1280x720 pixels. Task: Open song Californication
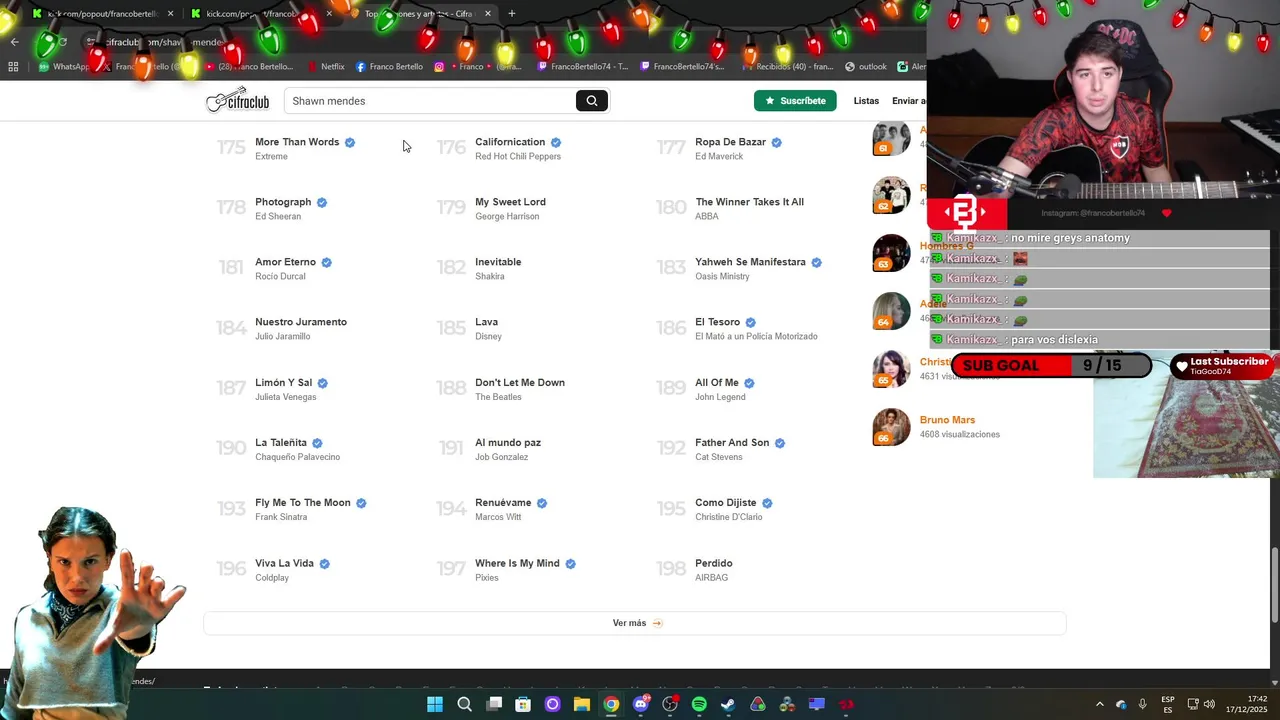[510, 142]
